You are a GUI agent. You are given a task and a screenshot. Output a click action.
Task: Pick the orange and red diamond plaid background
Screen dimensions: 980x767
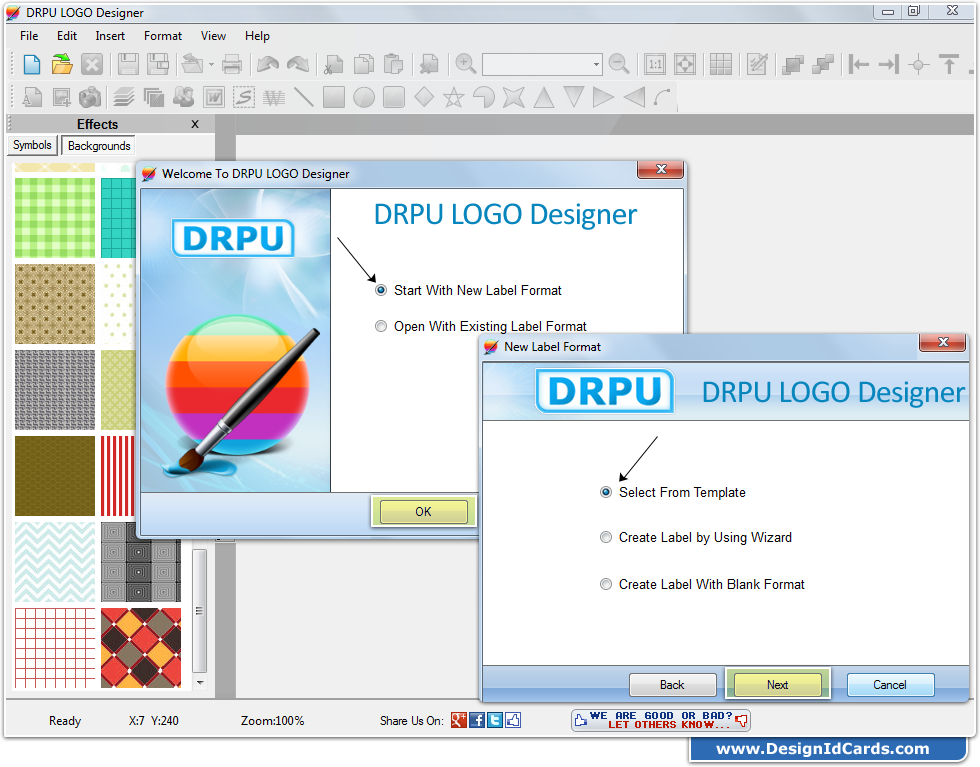(141, 648)
